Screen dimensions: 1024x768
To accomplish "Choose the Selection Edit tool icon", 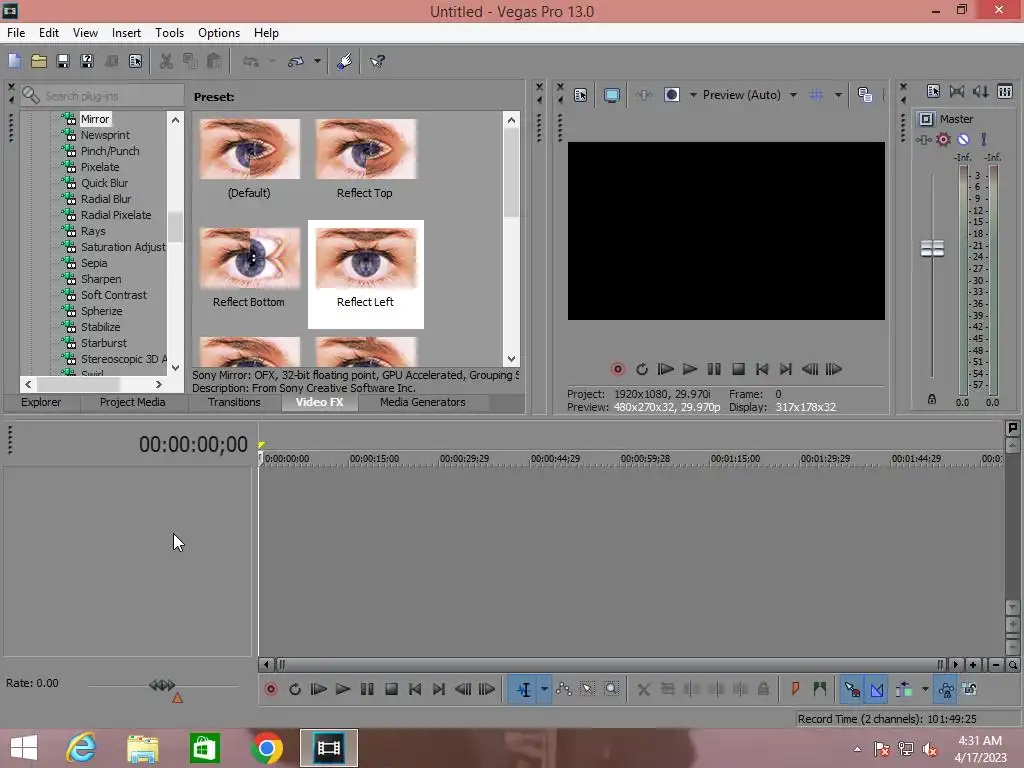I will pos(587,689).
